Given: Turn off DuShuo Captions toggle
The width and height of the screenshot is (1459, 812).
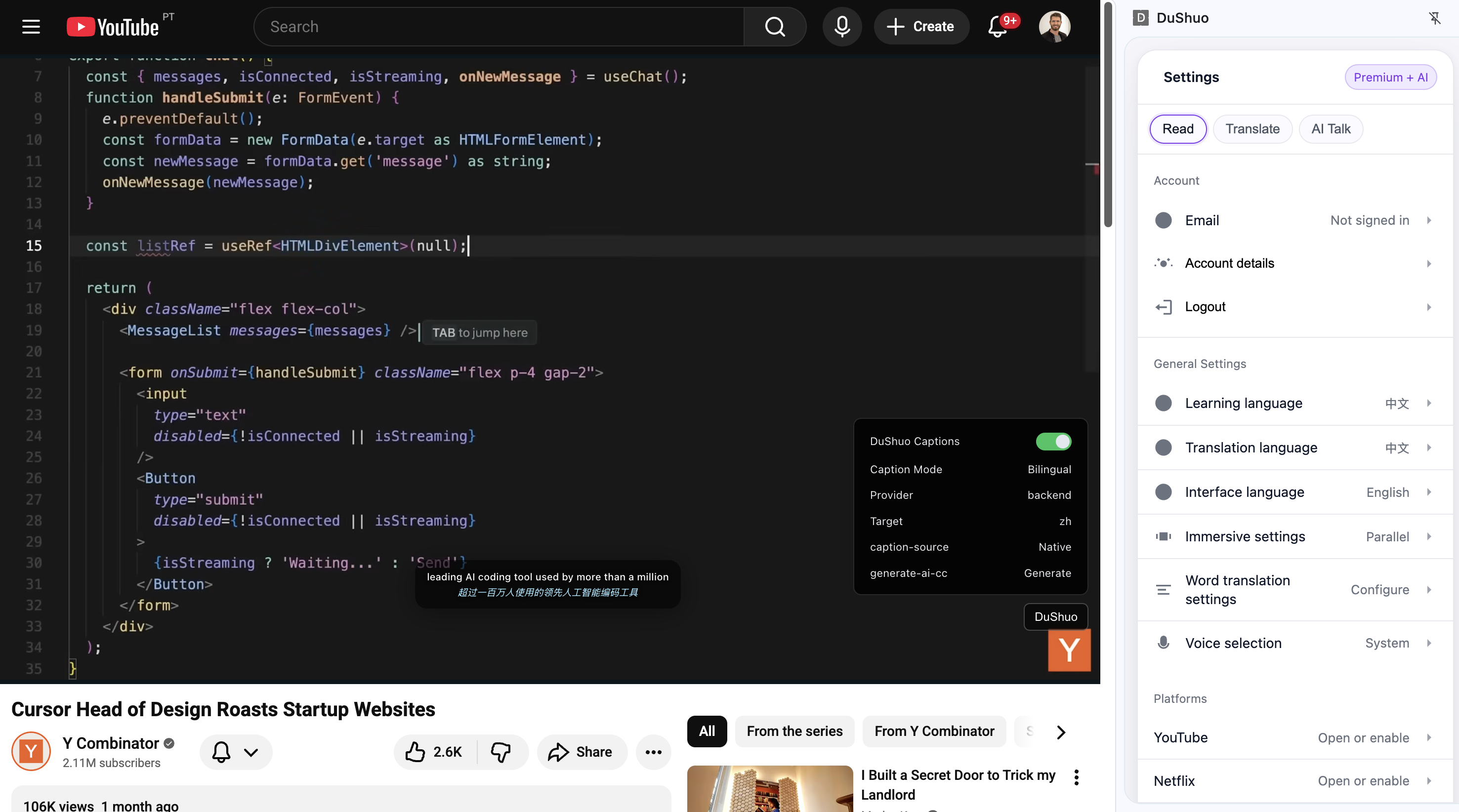Looking at the screenshot, I should click(x=1053, y=441).
